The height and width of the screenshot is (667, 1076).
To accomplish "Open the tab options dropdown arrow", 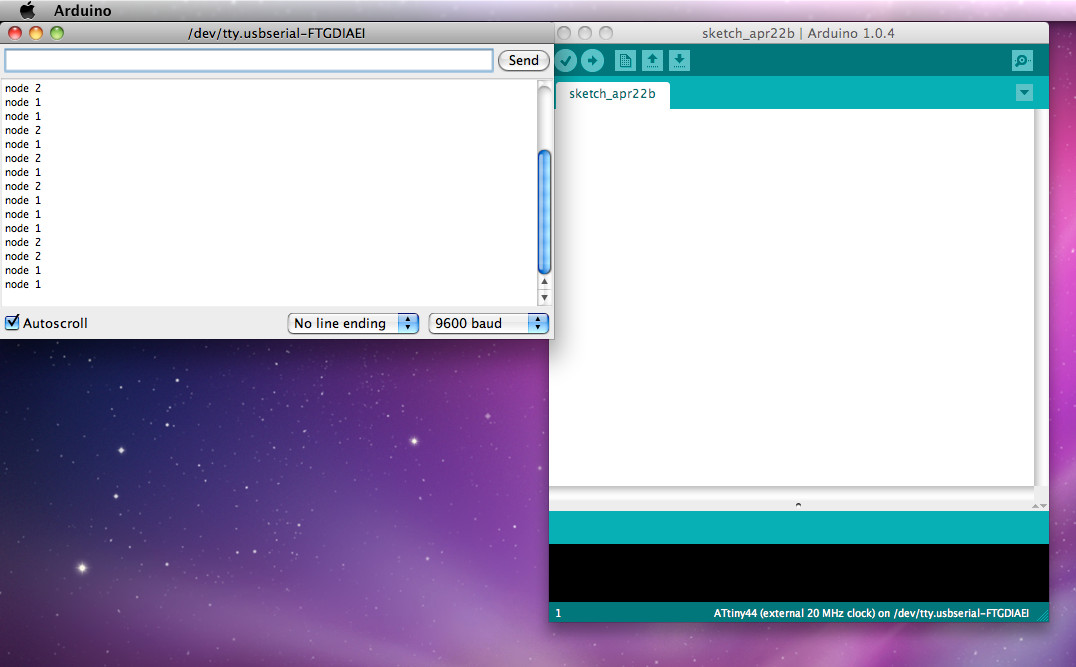I will click(x=1024, y=92).
